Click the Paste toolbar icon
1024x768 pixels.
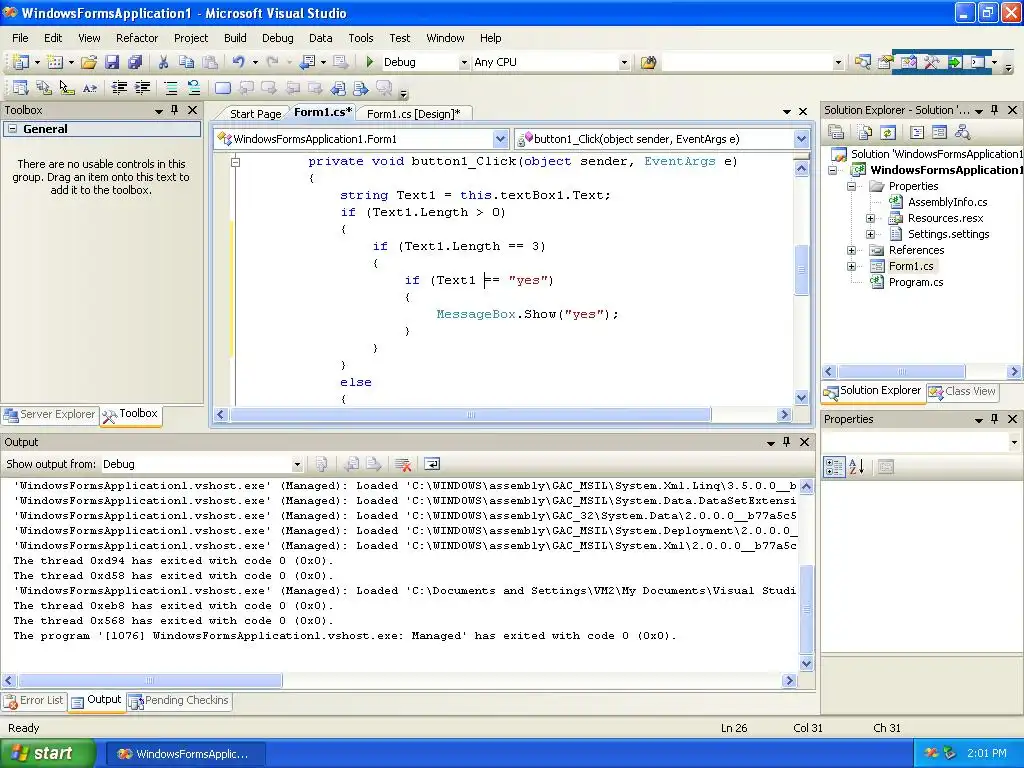[210, 62]
